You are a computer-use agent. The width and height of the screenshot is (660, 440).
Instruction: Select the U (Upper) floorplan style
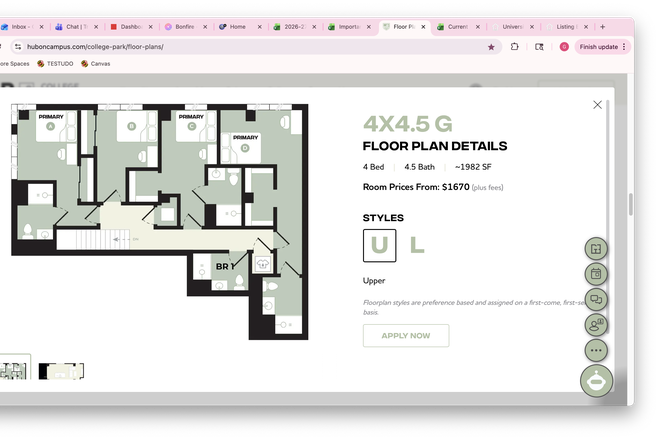pyautogui.click(x=379, y=245)
